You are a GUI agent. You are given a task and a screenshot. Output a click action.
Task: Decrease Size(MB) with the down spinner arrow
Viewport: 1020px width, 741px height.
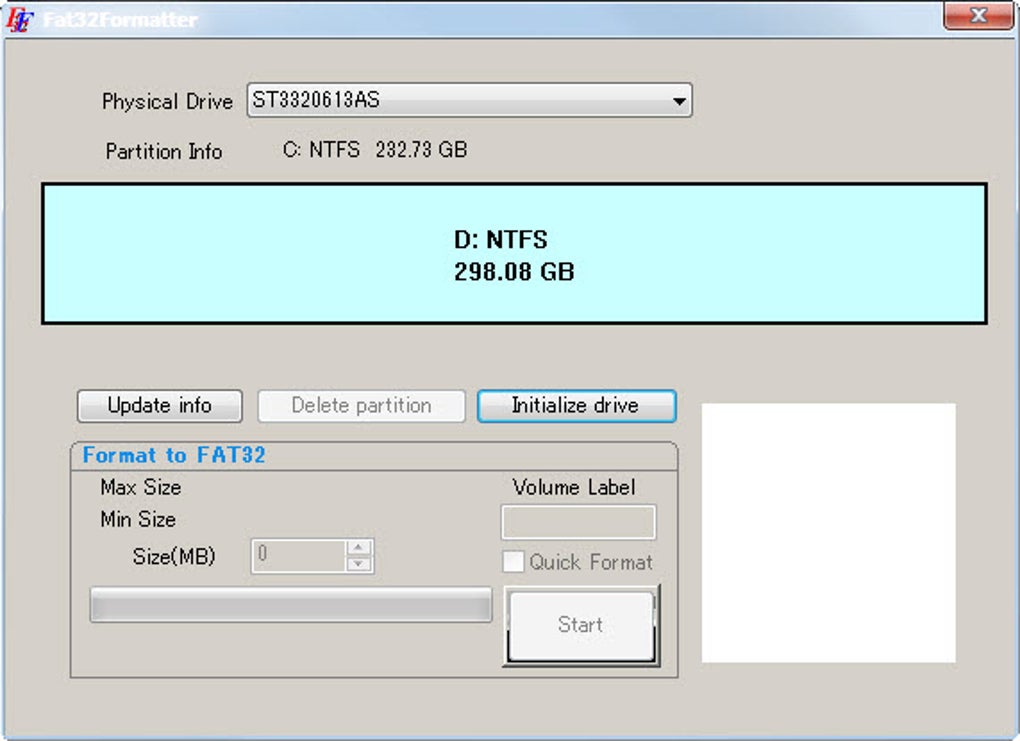(x=358, y=564)
